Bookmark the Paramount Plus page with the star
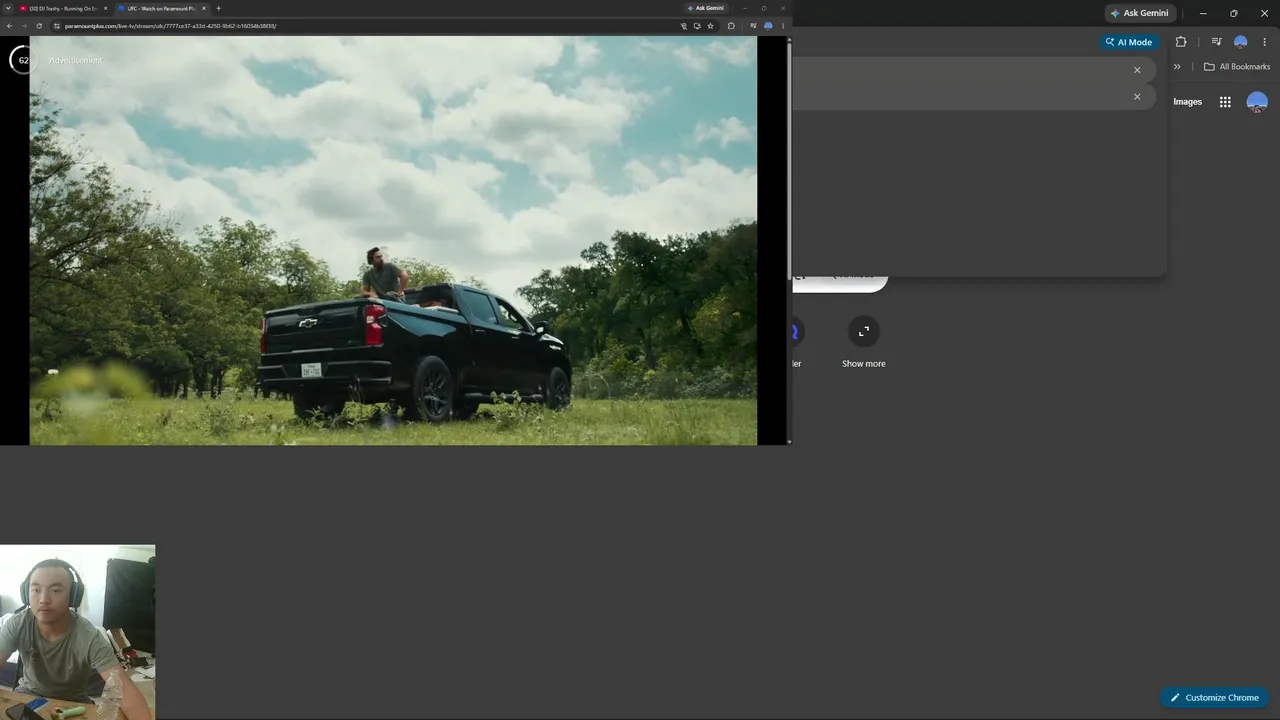The image size is (1280, 720). (x=710, y=26)
